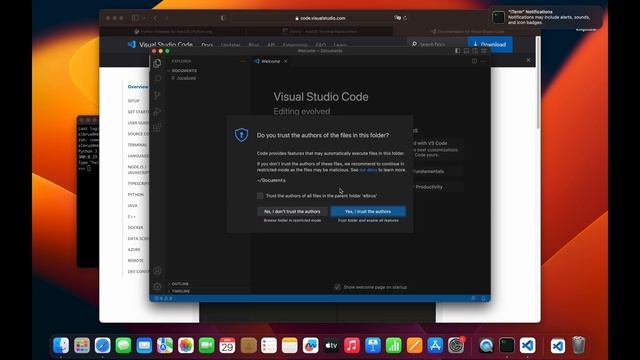Open FaceTime from the Dock
Viewport: 640px width, 360px height.
207,345
